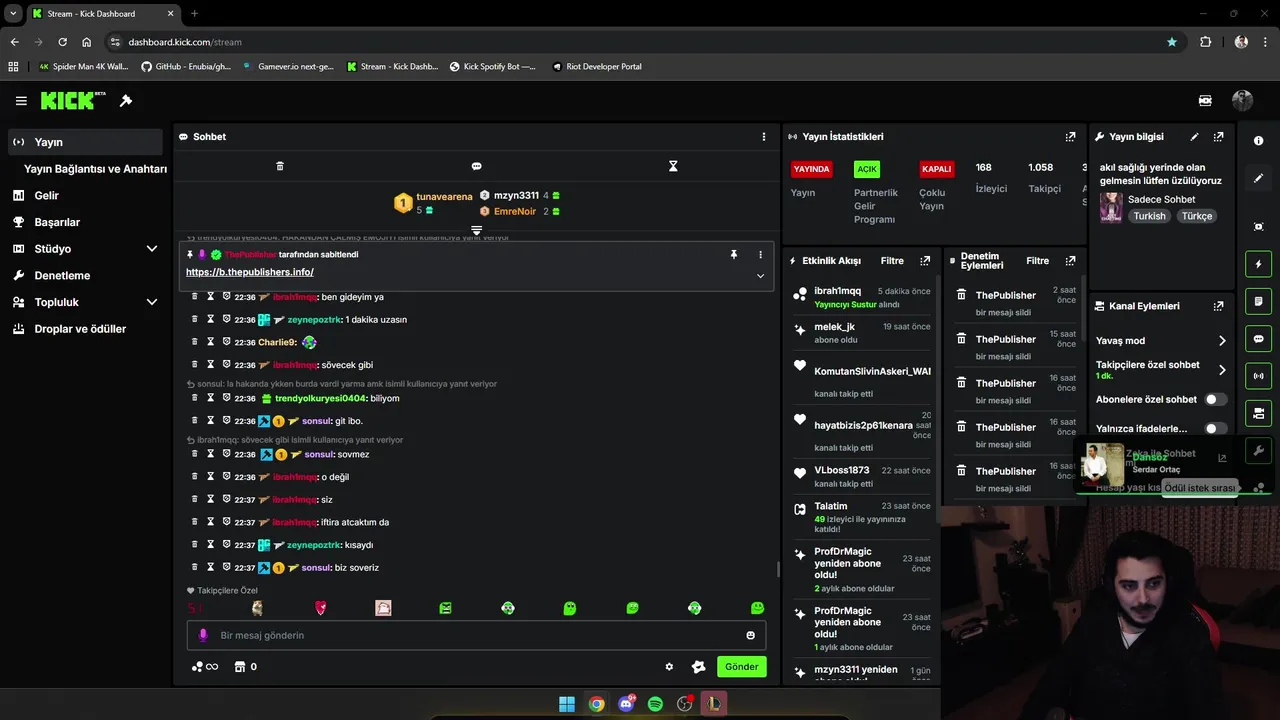Toggle the wrench panel icon in right sidebar
Image resolution: width=1280 pixels, height=720 pixels.
click(x=1258, y=450)
